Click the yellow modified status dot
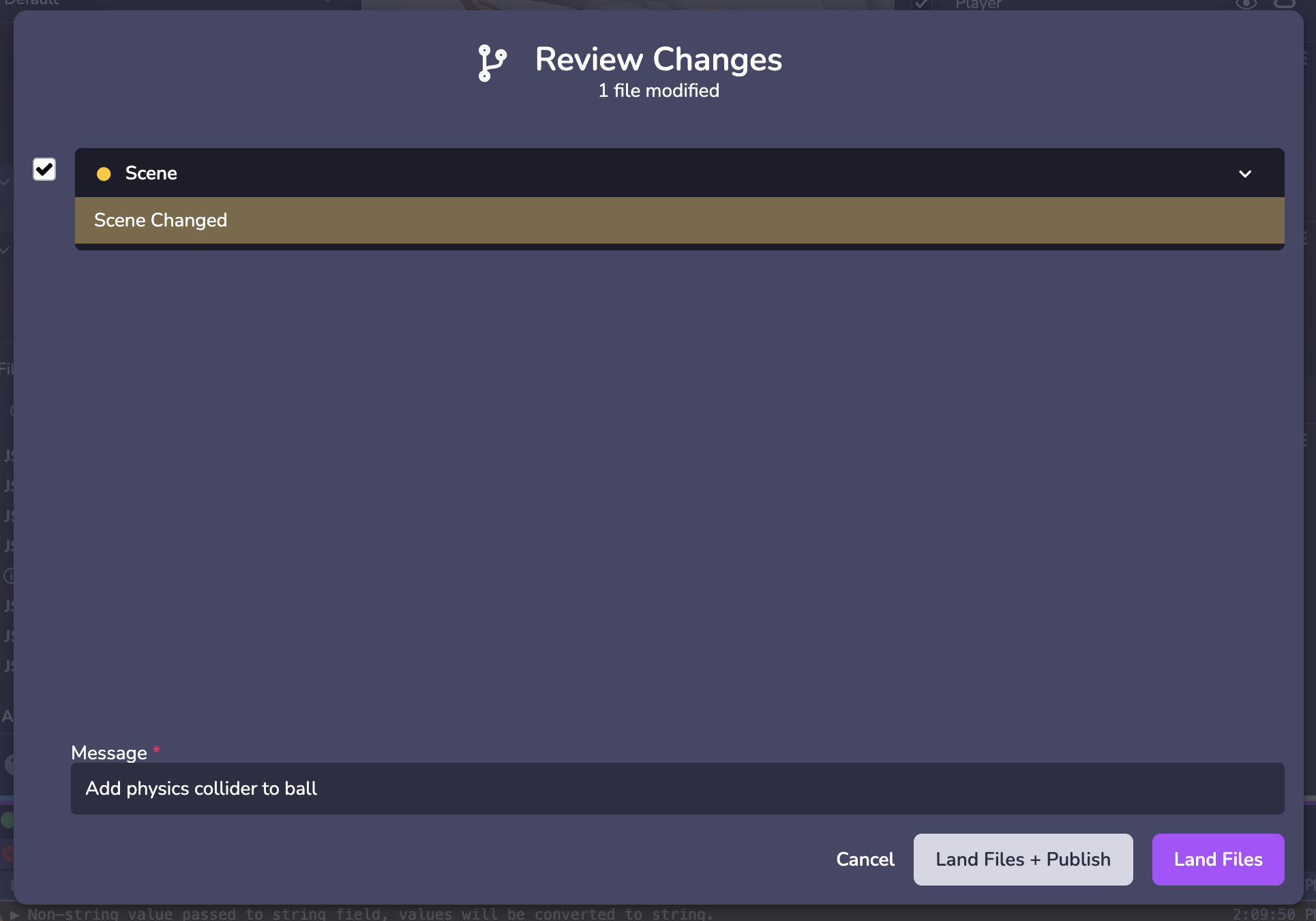Viewport: 1316px width, 921px height. coord(104,174)
